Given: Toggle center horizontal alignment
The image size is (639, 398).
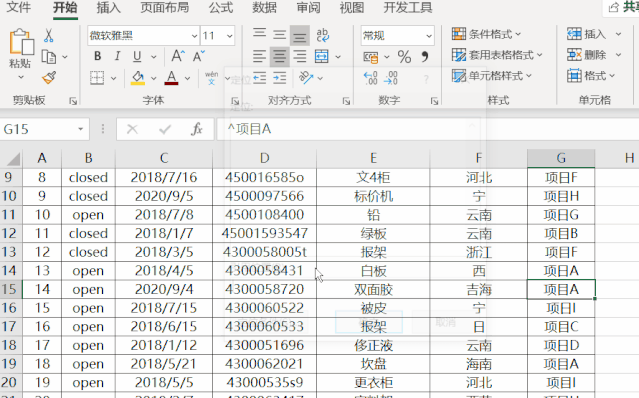Looking at the screenshot, I should tap(279, 56).
